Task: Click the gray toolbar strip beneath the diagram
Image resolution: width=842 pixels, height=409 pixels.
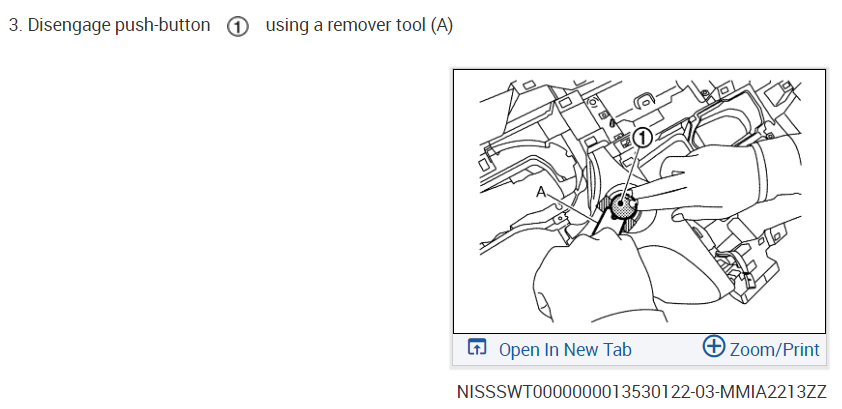Action: point(639,350)
